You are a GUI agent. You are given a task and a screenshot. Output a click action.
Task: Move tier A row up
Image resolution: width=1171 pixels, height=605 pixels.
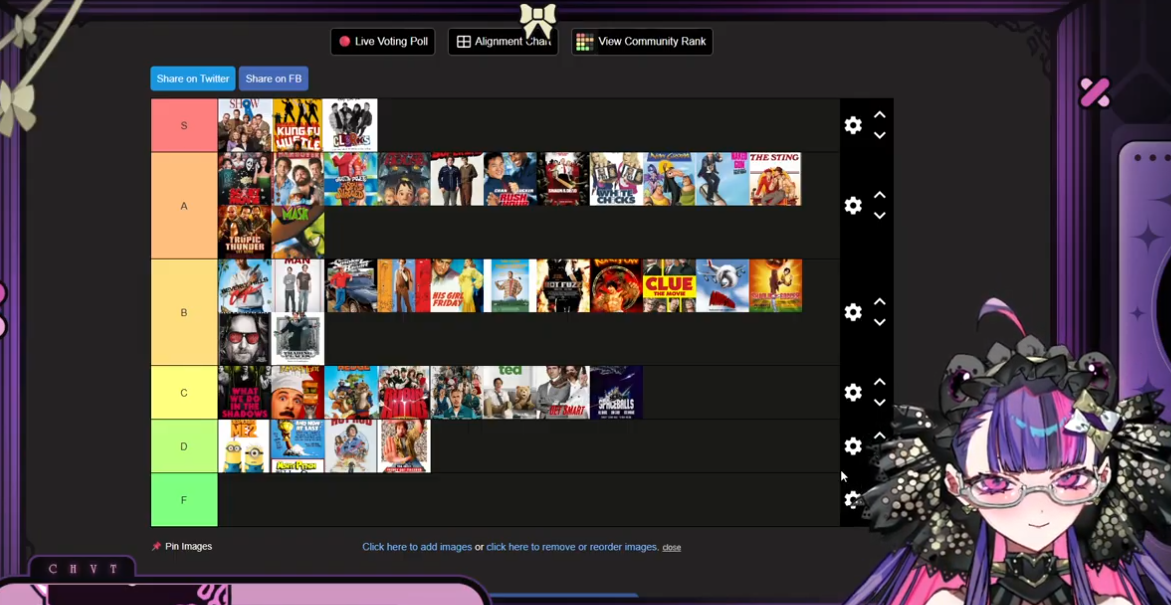click(880, 195)
